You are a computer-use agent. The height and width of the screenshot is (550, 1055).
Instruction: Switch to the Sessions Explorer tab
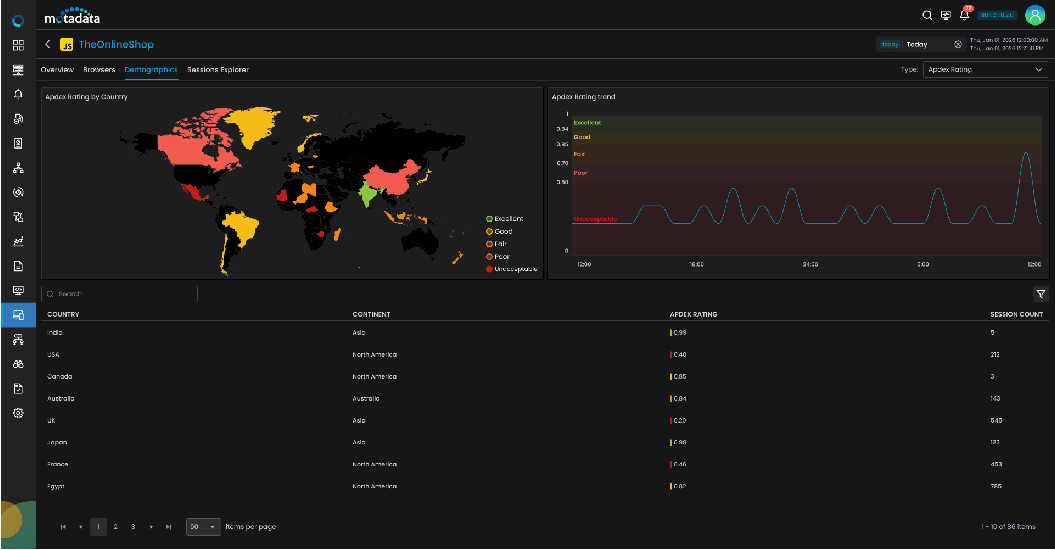[218, 70]
